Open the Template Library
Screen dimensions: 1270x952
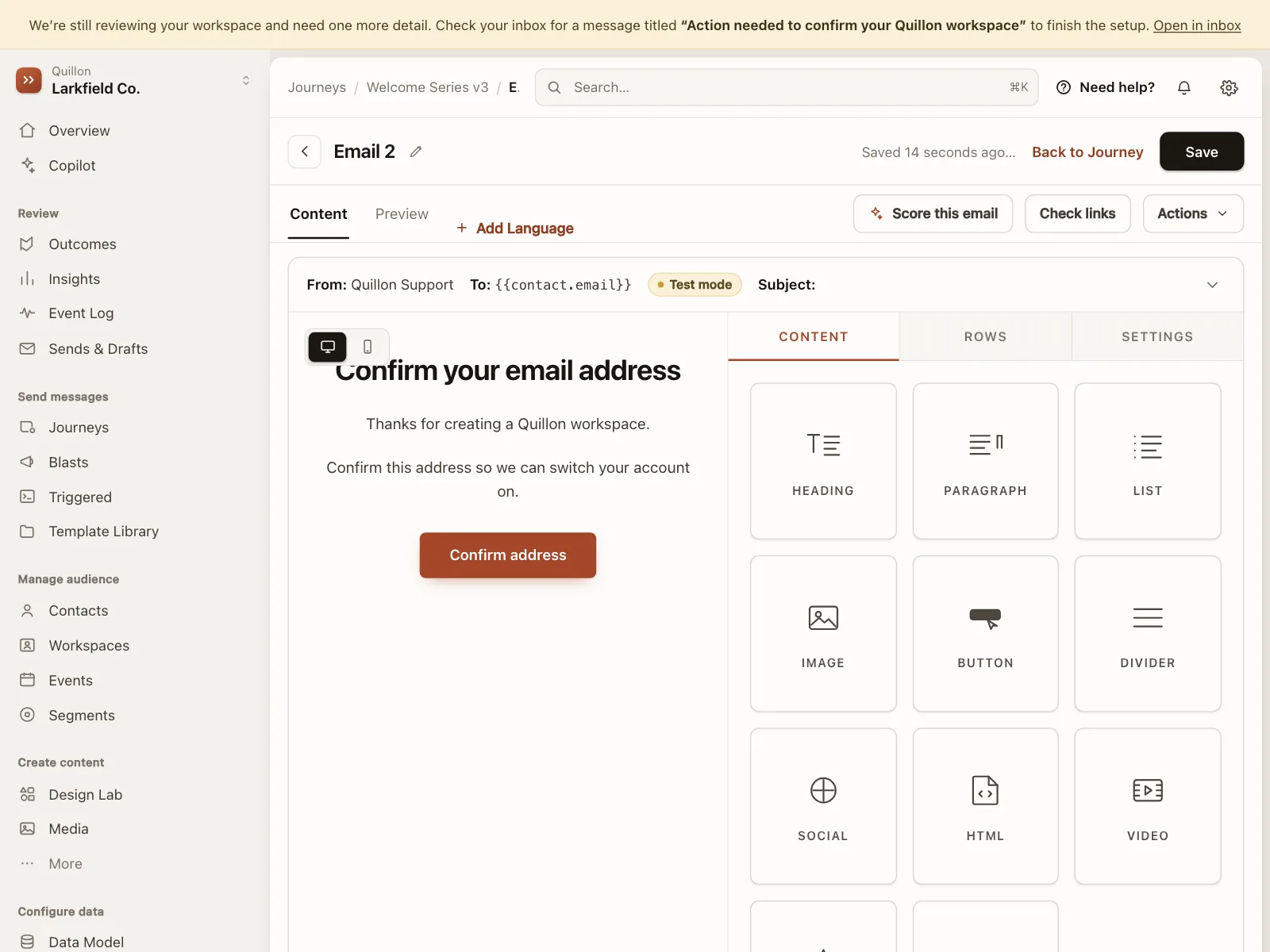[103, 532]
